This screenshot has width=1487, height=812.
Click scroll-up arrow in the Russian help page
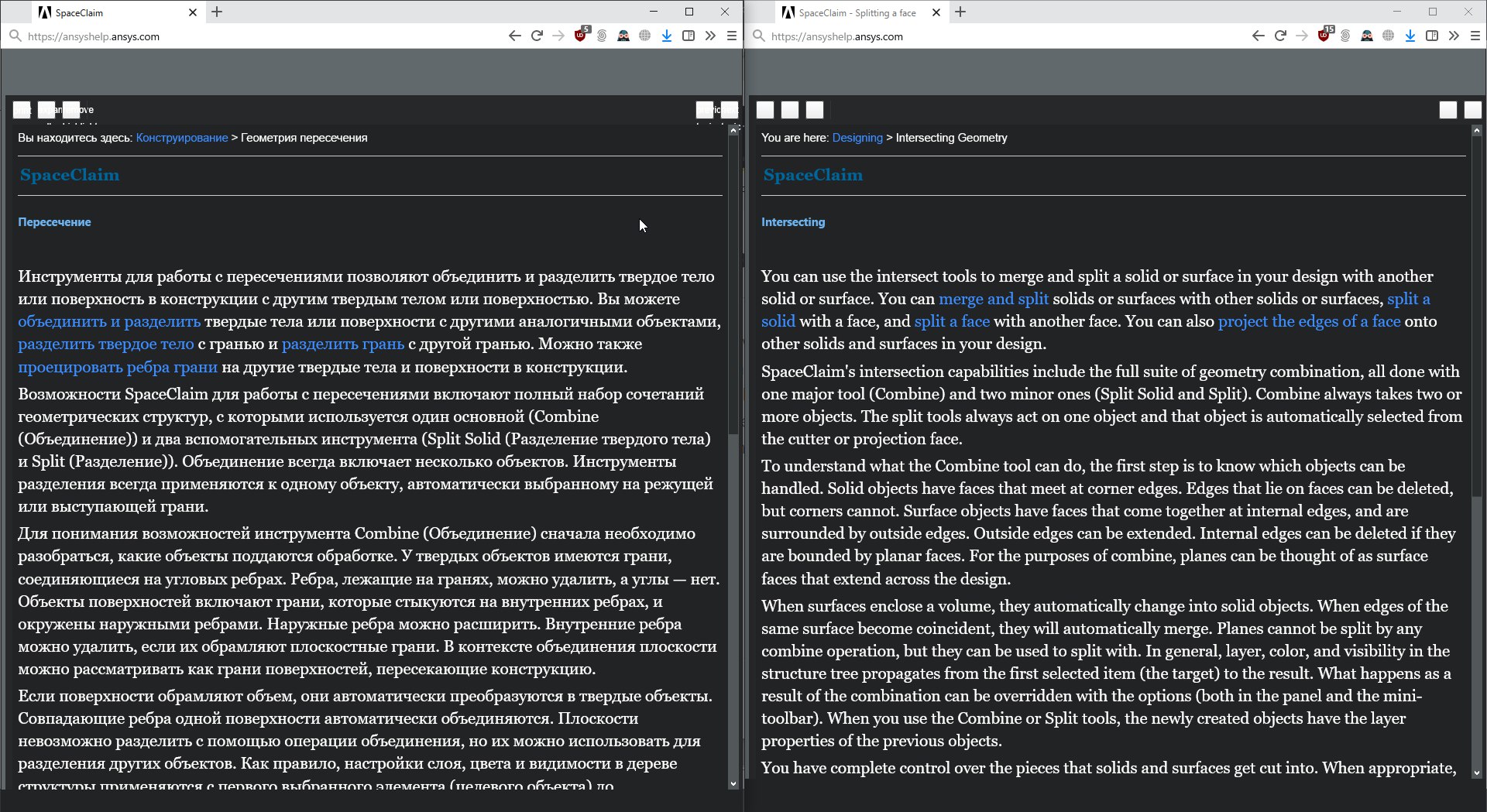(x=733, y=131)
